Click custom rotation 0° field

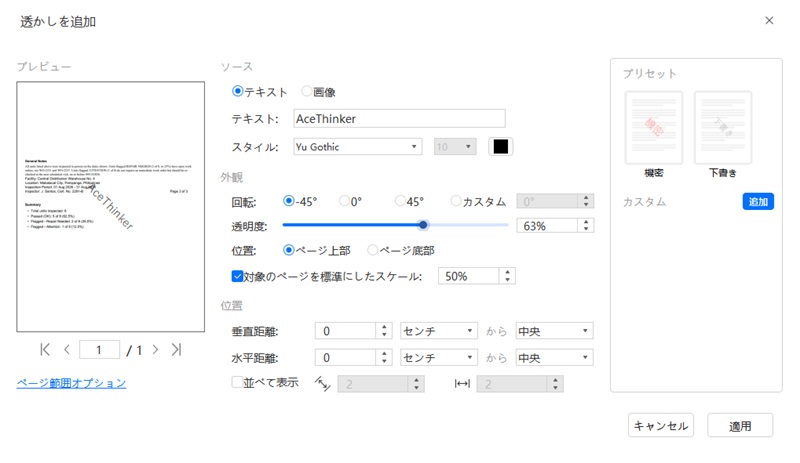[547, 201]
